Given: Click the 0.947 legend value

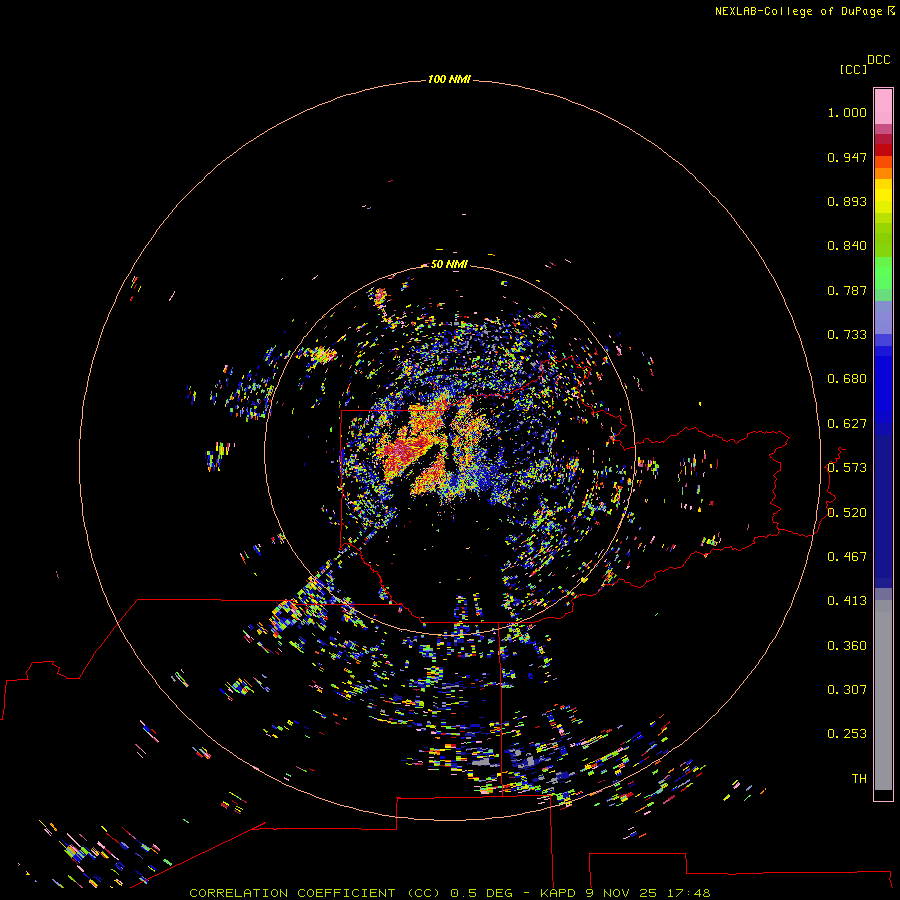Looking at the screenshot, I should (847, 157).
